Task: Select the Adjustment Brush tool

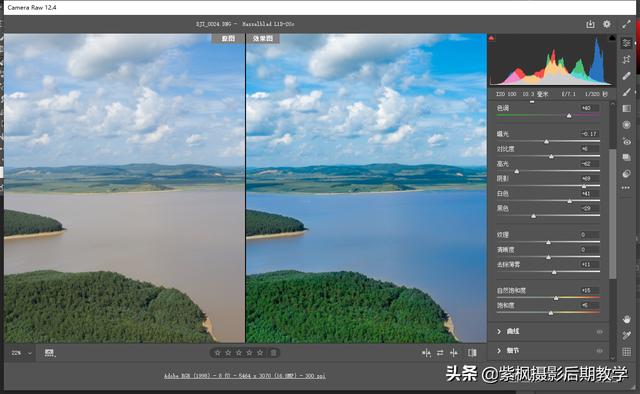Action: click(627, 92)
